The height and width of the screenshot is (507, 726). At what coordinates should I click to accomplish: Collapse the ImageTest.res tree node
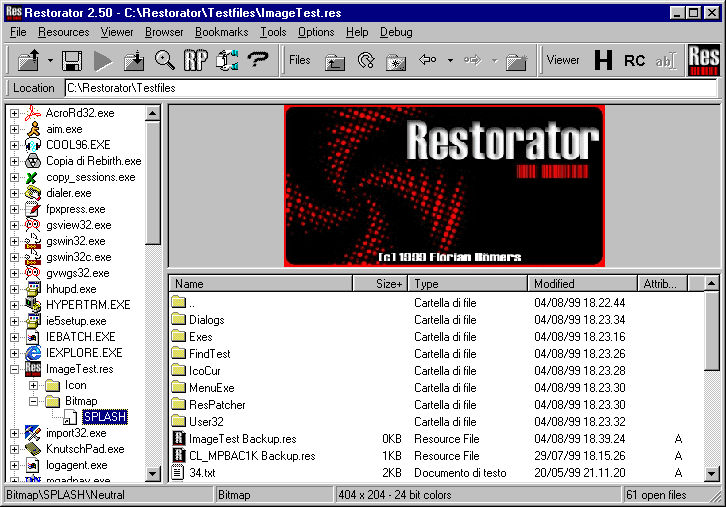15,369
